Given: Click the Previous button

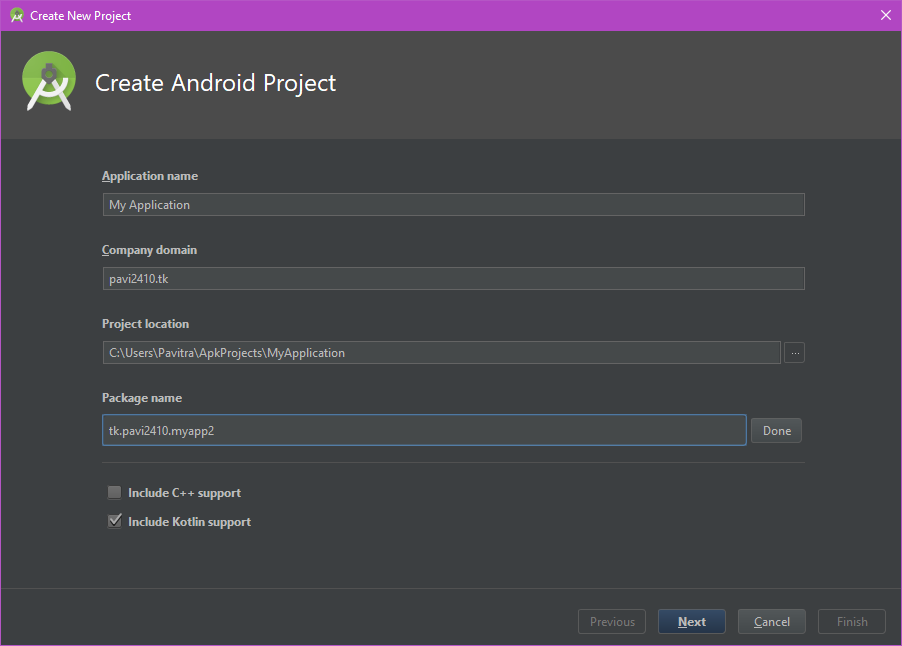Looking at the screenshot, I should coord(612,621).
